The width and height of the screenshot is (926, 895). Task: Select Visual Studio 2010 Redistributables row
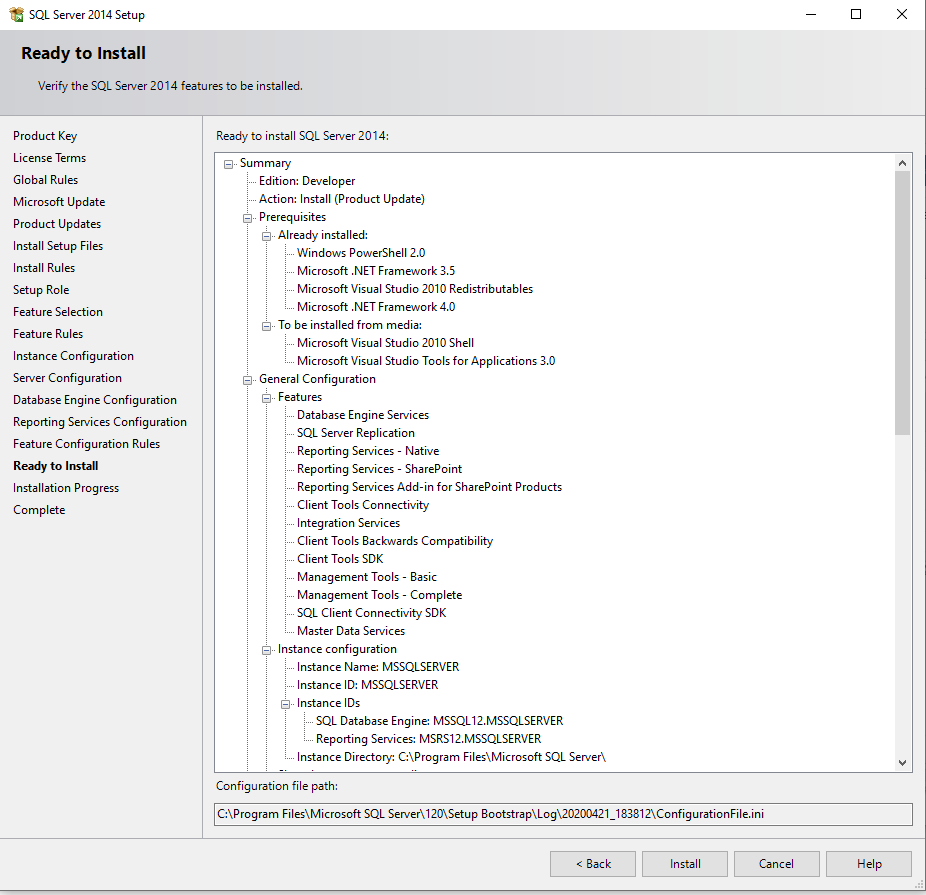[x=415, y=289]
